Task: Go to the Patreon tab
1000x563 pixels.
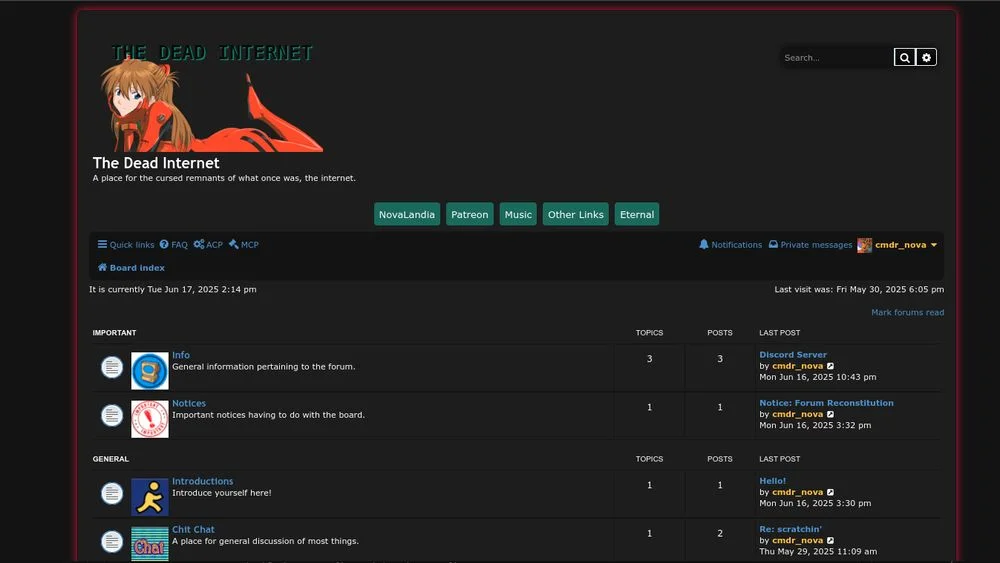Action: [469, 214]
